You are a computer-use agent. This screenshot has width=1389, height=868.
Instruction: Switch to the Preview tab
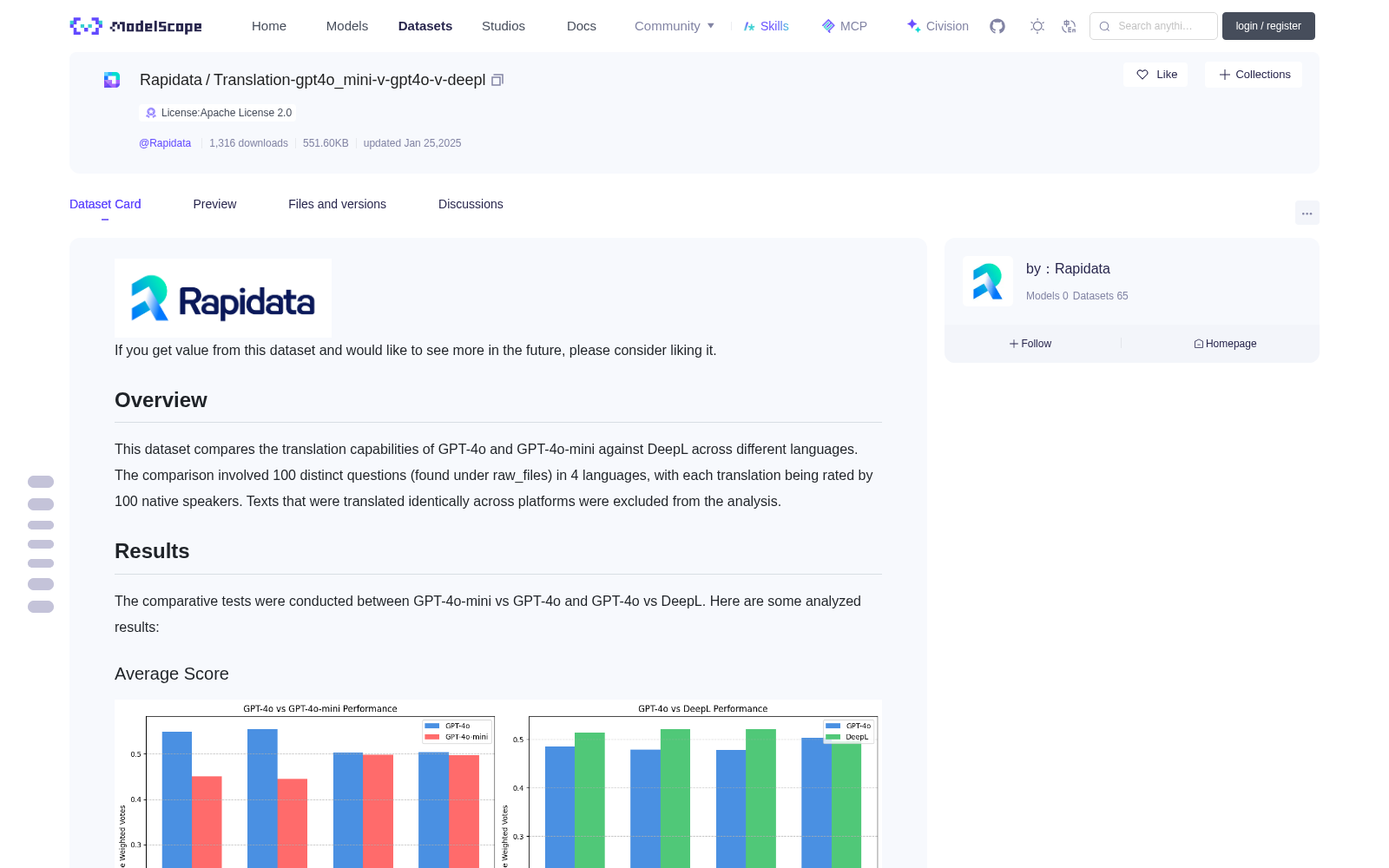coord(214,204)
